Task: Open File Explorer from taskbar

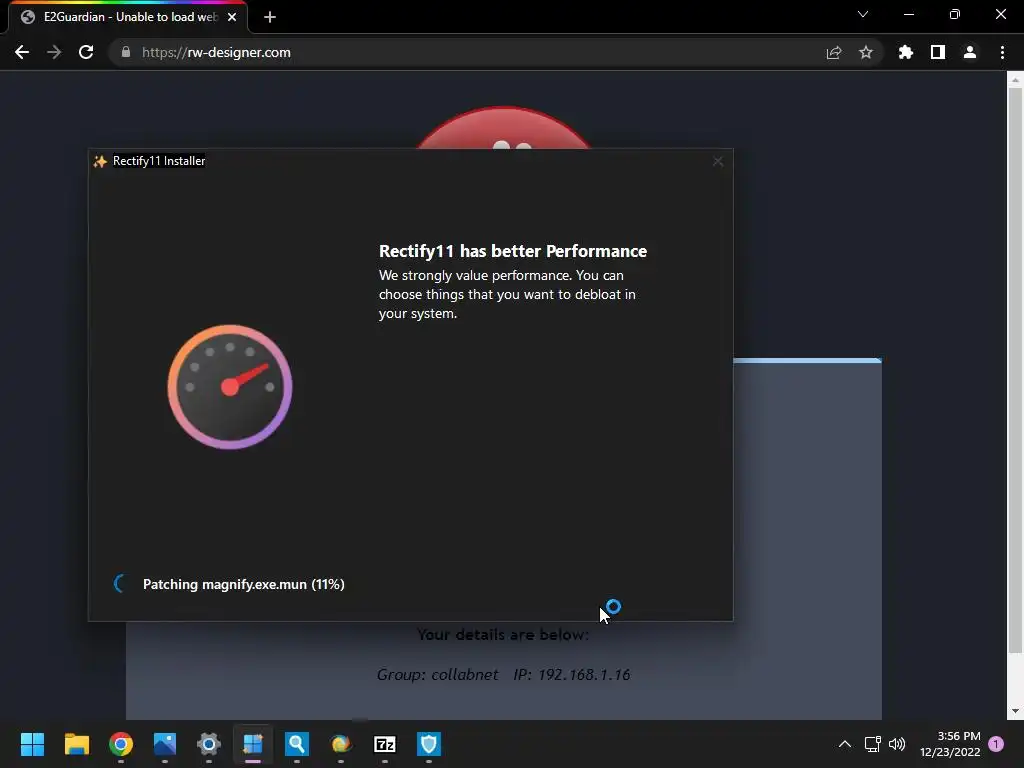Action: (x=76, y=744)
